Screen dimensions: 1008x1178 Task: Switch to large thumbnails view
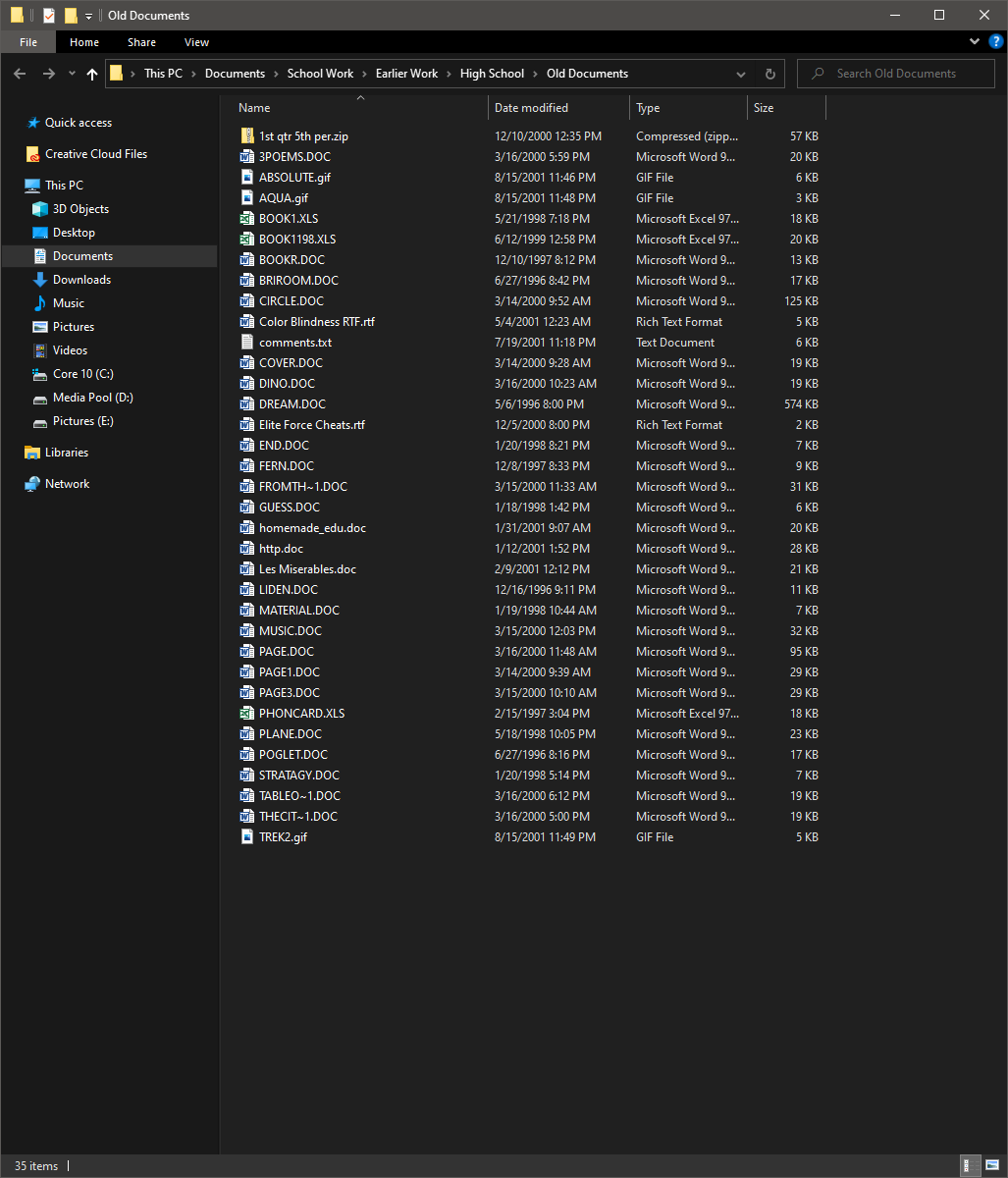point(992,1166)
